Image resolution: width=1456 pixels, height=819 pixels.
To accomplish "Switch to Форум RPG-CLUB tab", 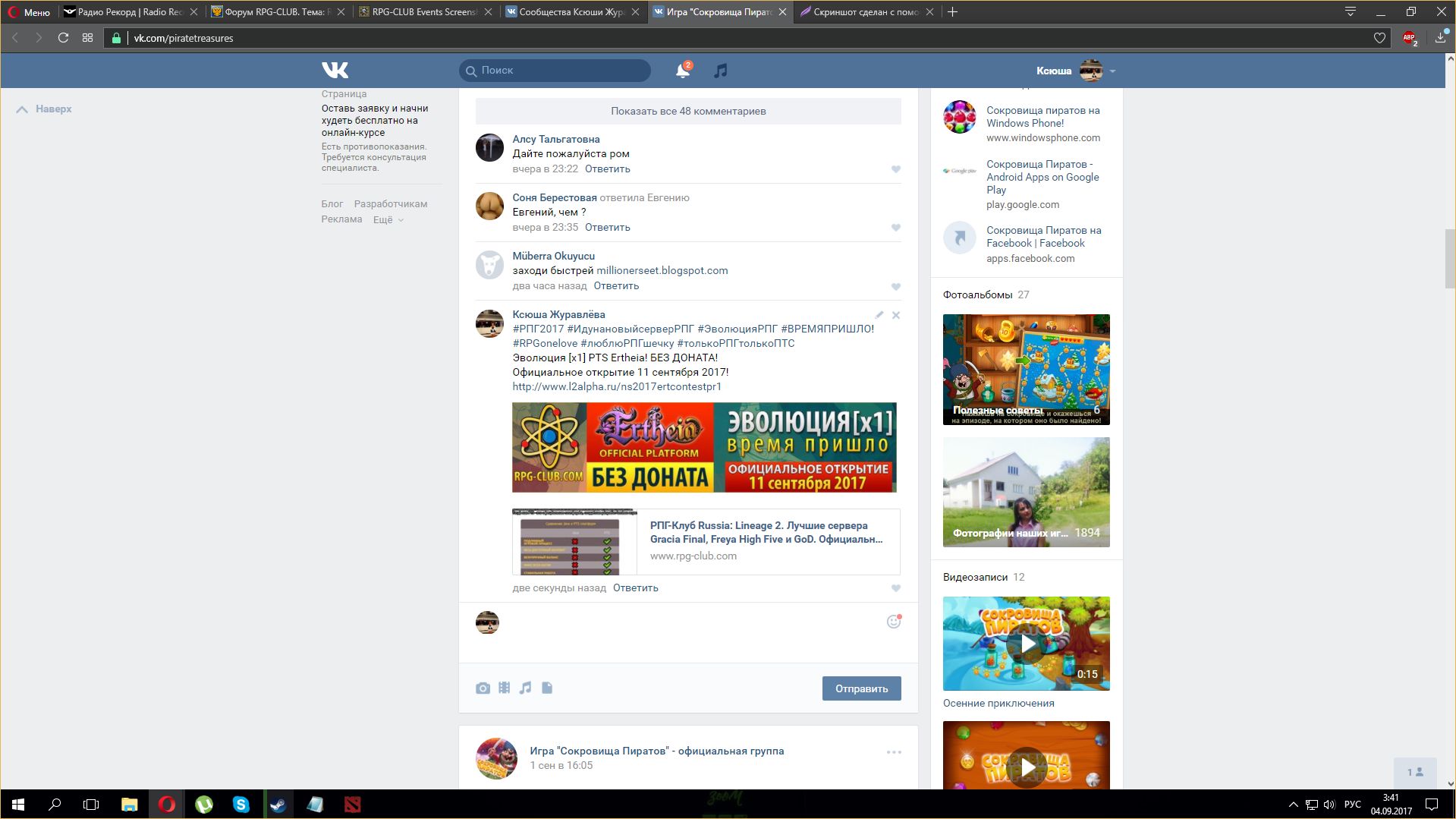I will coord(276,11).
